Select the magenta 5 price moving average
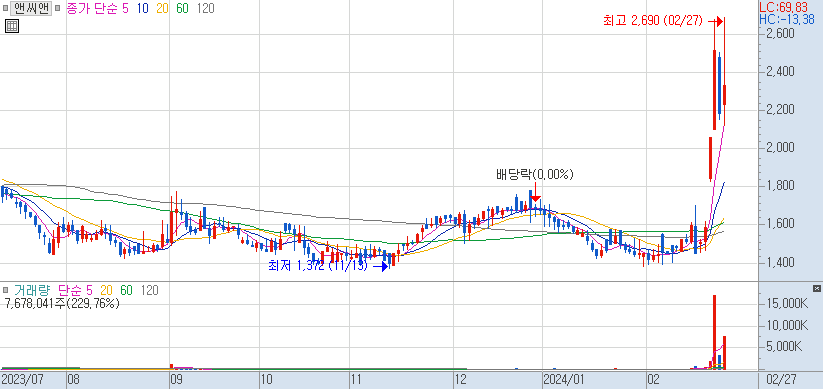This screenshot has width=823, height=389. click(125, 9)
